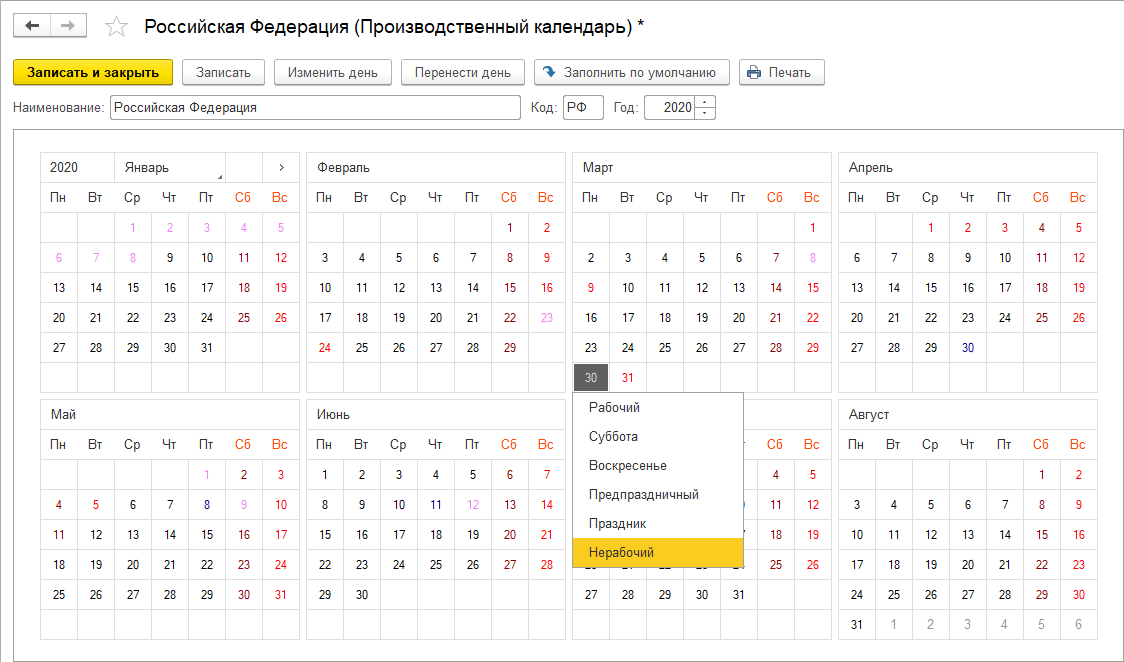Click the 'Записать и закрыть' button
The width and height of the screenshot is (1124, 662).
(x=93, y=72)
